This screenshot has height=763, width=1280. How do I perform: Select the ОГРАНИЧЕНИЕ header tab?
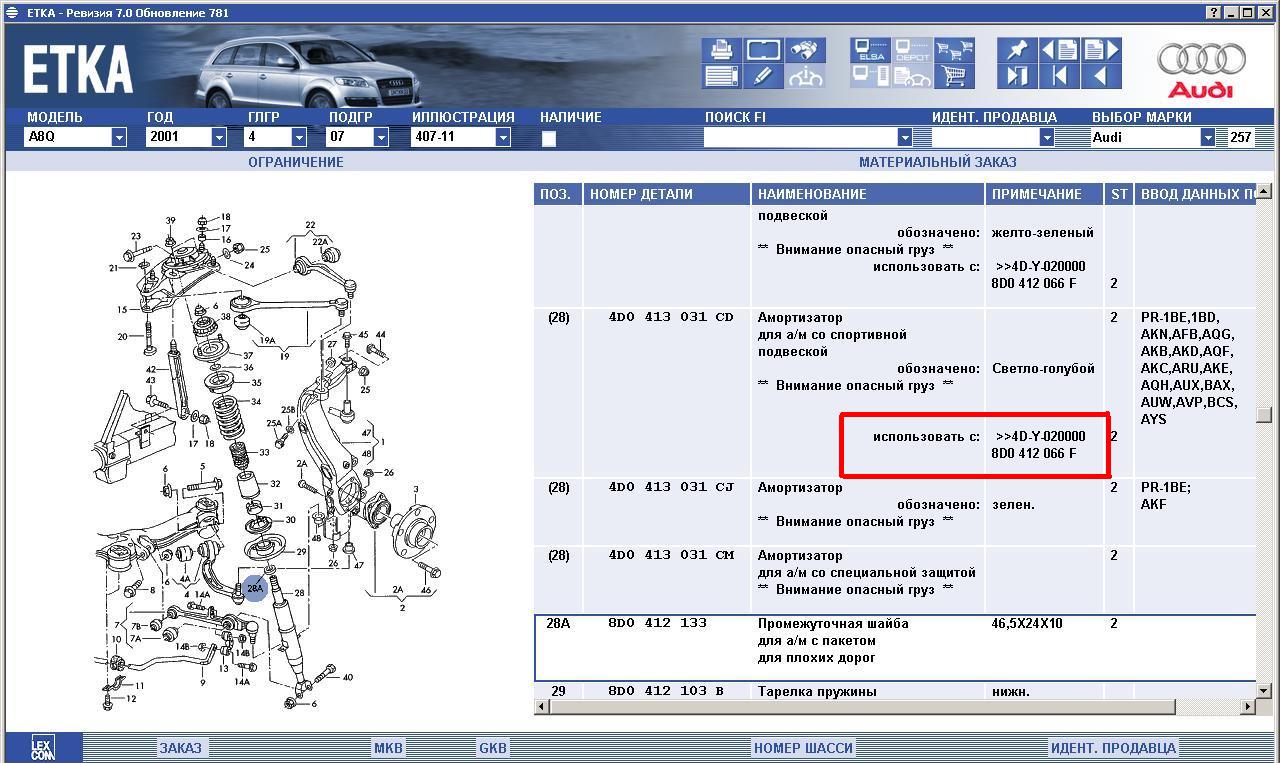point(295,162)
